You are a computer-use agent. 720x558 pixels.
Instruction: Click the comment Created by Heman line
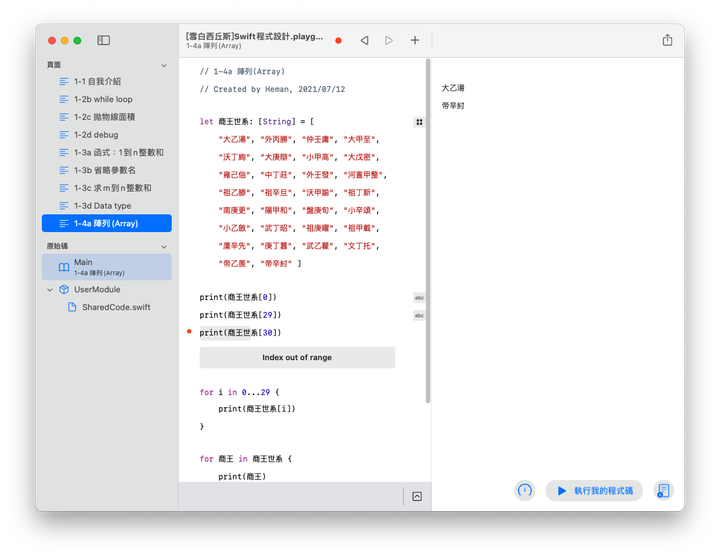point(272,89)
